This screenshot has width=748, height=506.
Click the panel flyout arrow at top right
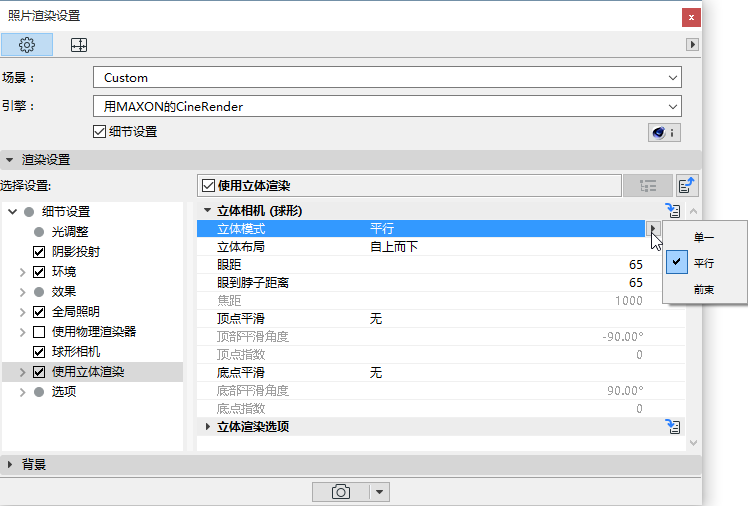(692, 44)
